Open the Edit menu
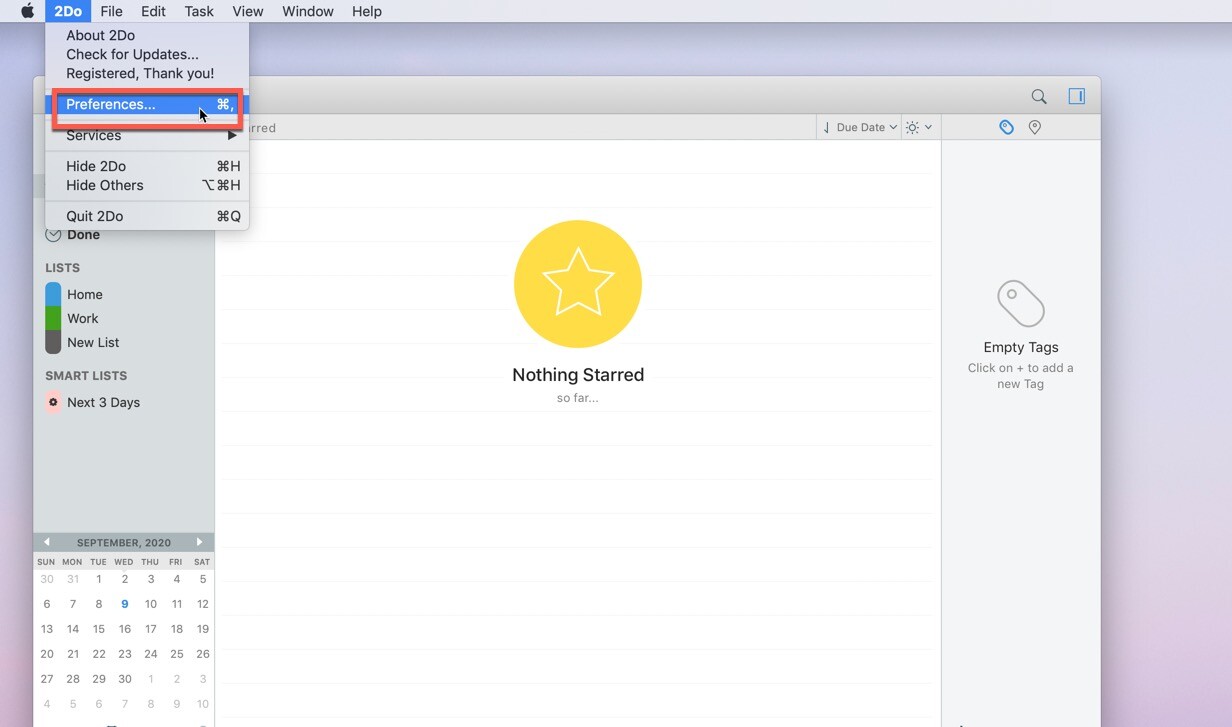Viewport: 1232px width, 727px height. point(153,11)
